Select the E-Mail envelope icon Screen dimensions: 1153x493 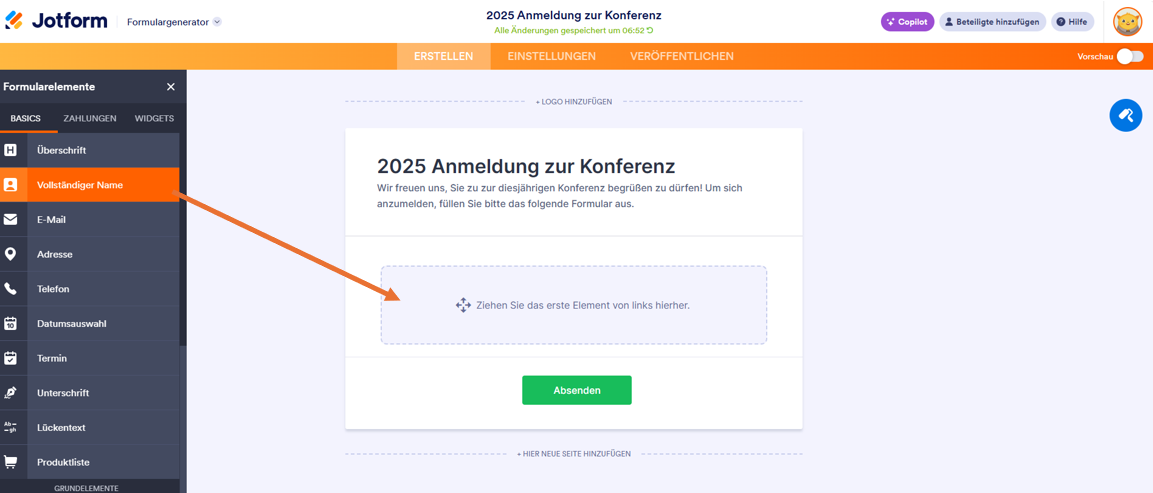(10, 219)
